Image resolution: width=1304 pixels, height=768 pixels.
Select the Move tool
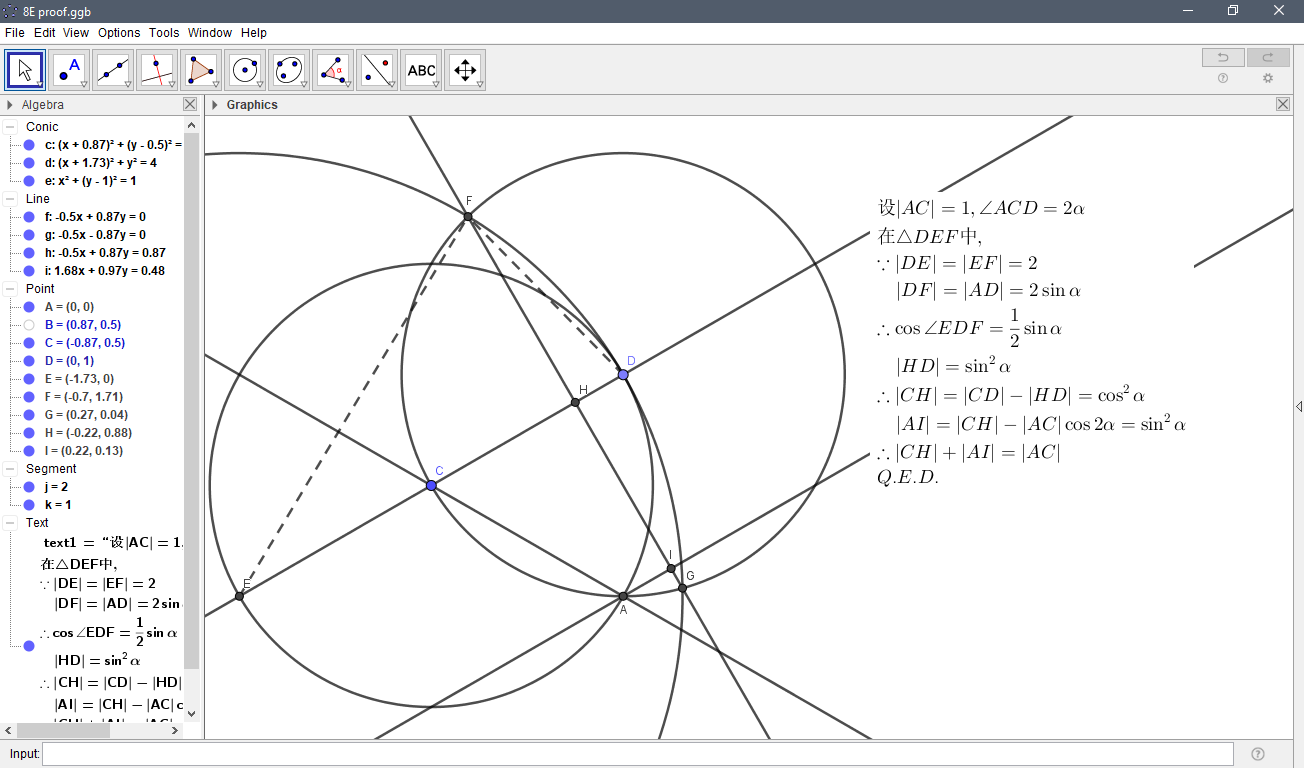coord(24,69)
